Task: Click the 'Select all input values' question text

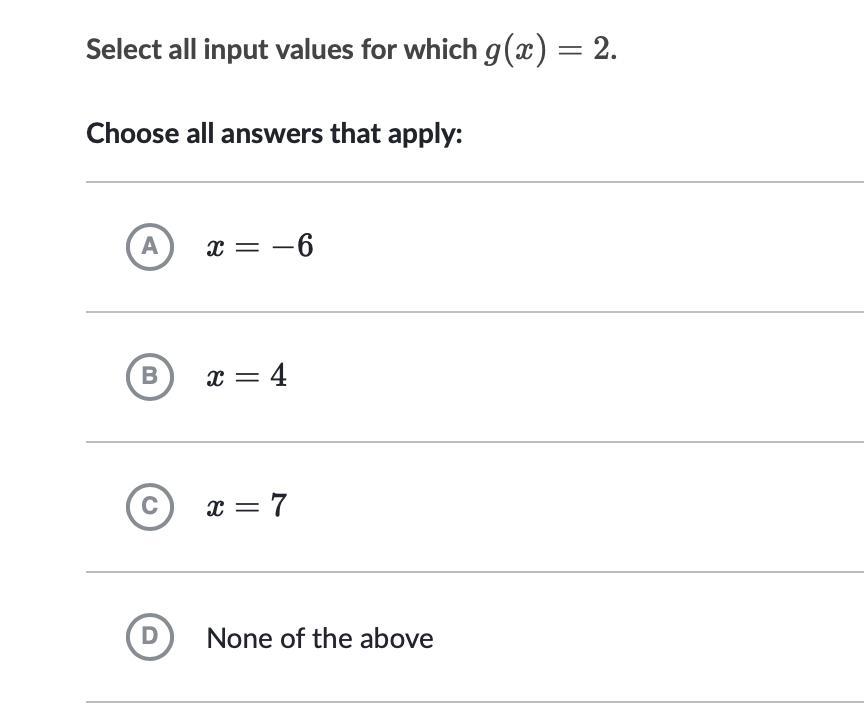Action: coord(281,50)
